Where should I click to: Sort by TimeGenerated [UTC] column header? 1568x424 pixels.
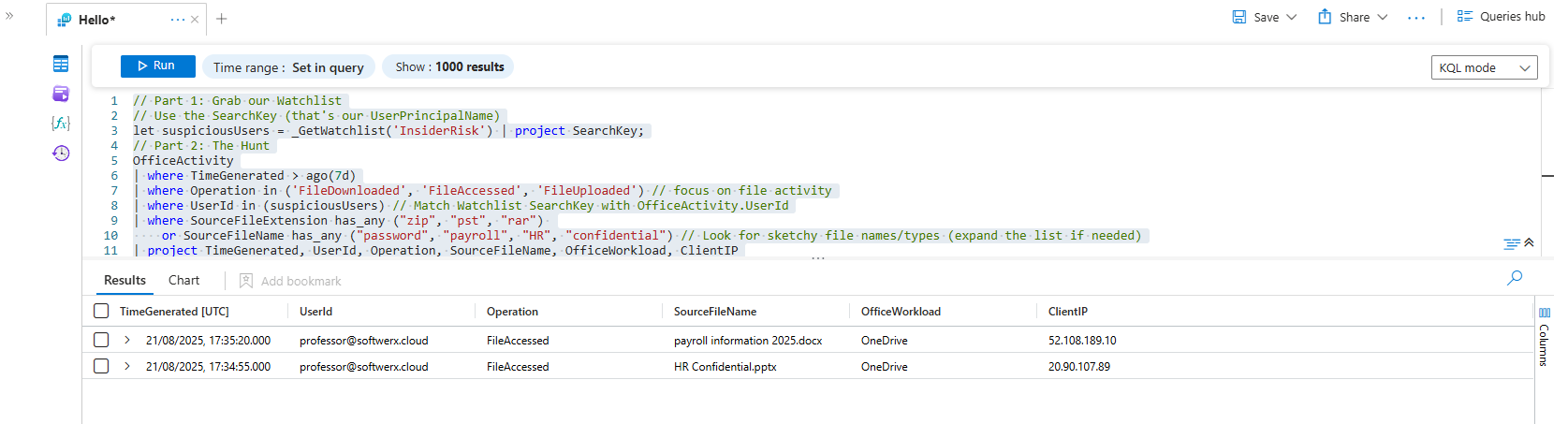[174, 312]
